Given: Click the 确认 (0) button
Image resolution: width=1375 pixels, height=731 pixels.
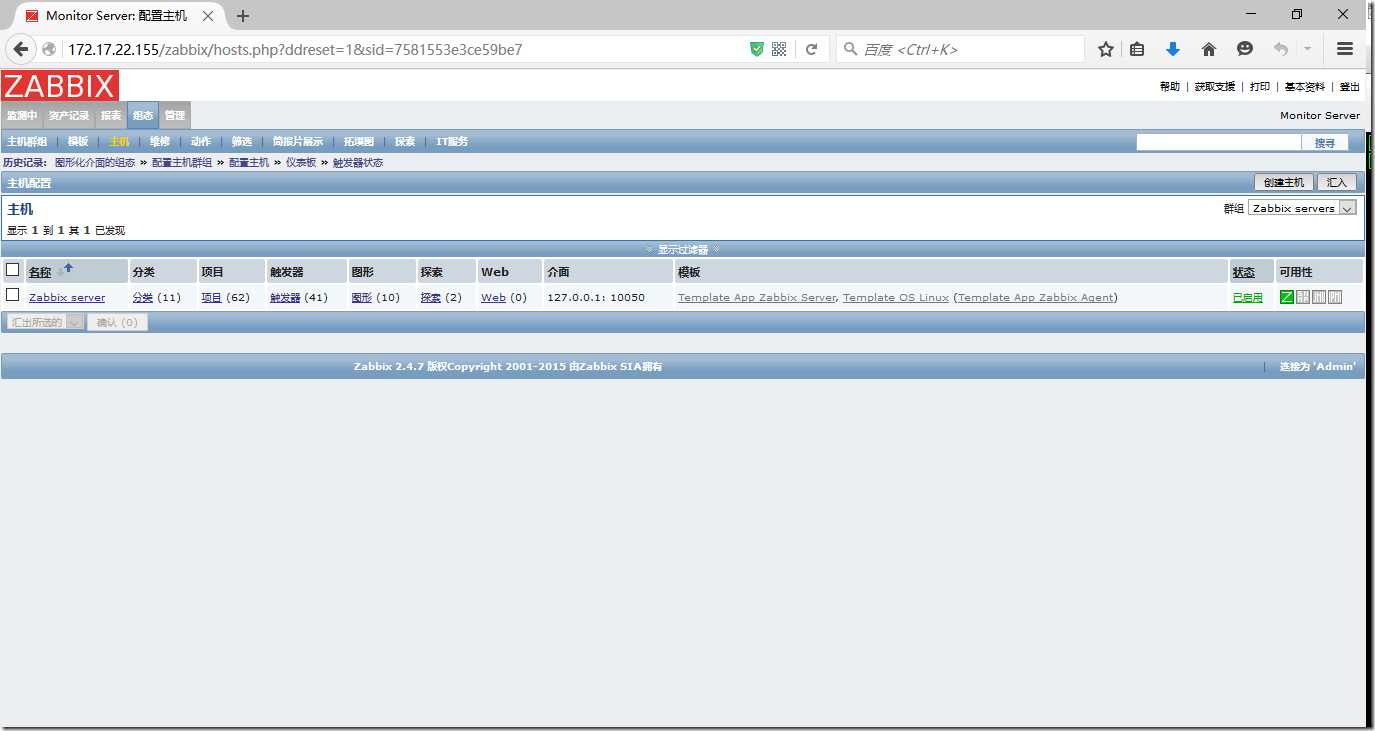Looking at the screenshot, I should (x=117, y=322).
